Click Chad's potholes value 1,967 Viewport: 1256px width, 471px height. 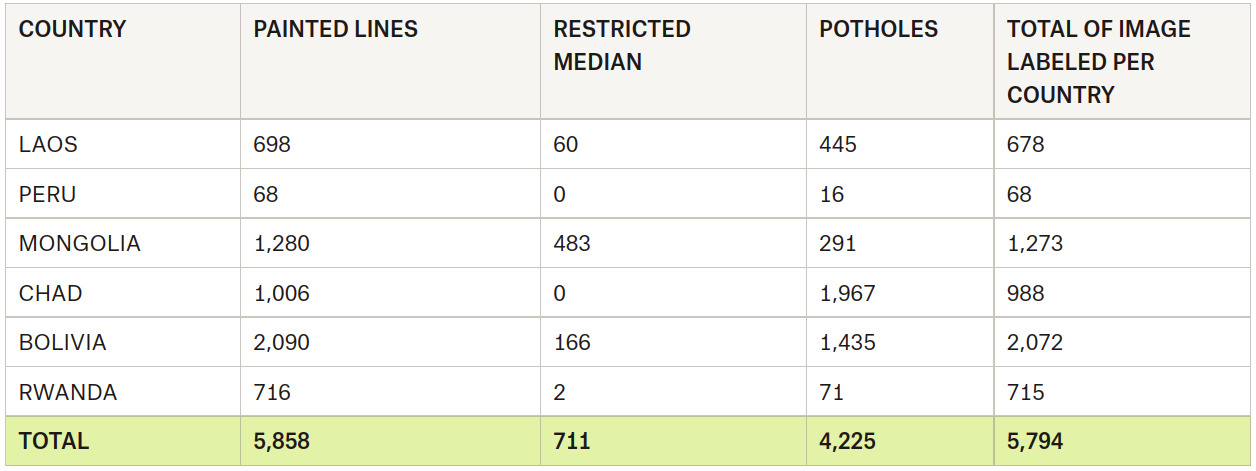pos(847,293)
